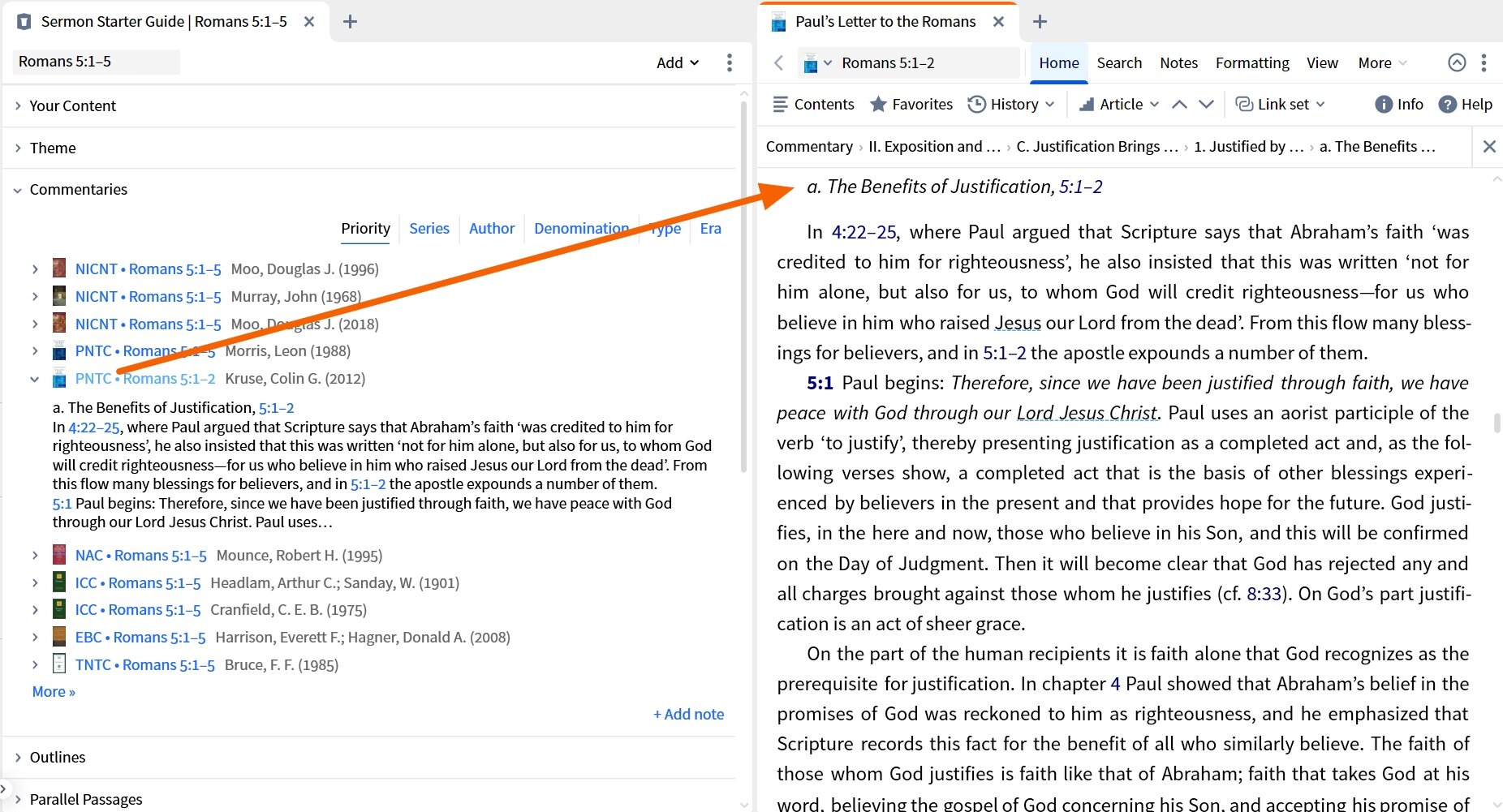
Task: Click the Link set icon
Action: [1243, 104]
